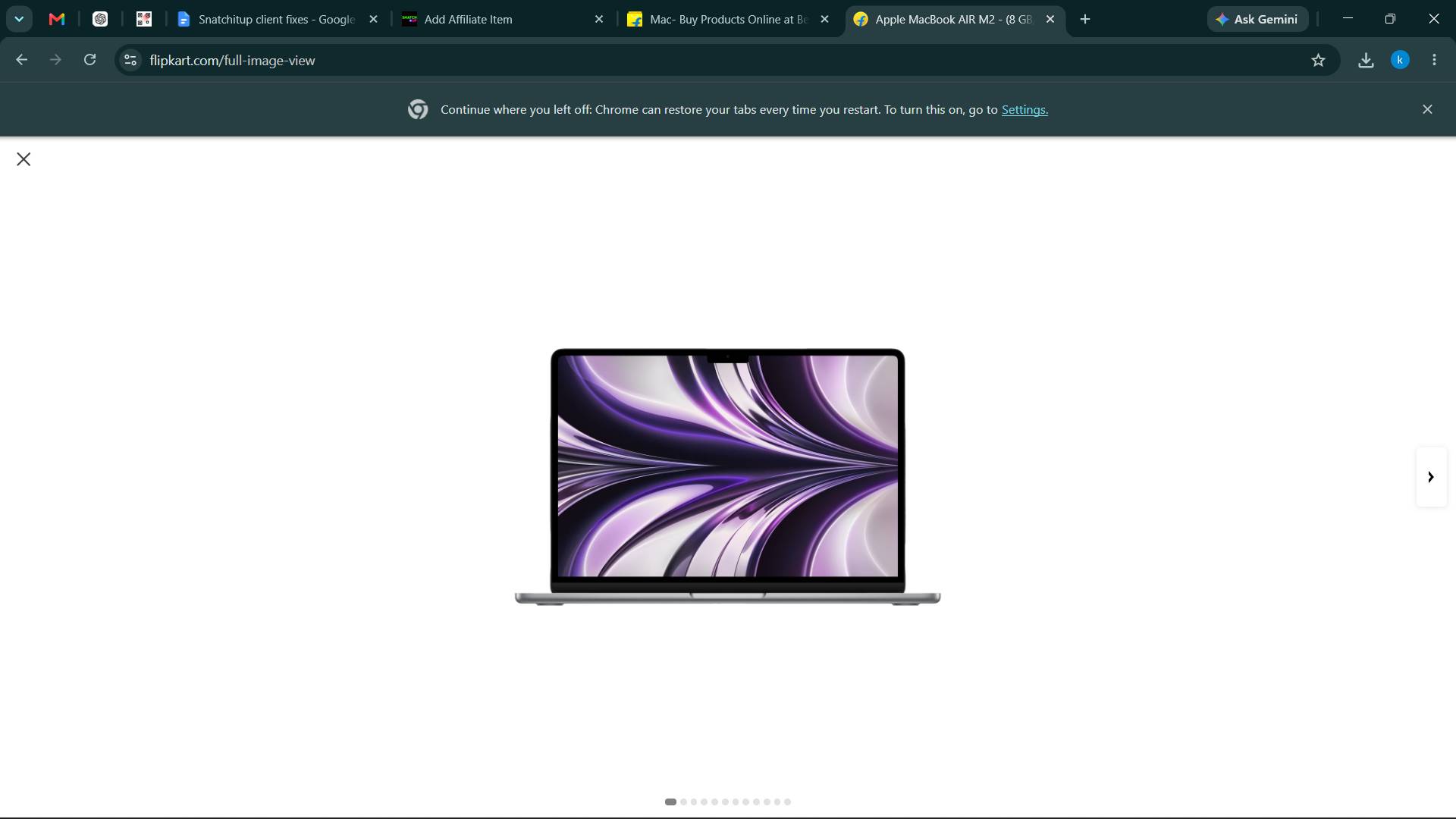The height and width of the screenshot is (819, 1456).
Task: Open the Chrome profile avatar
Action: click(1400, 60)
